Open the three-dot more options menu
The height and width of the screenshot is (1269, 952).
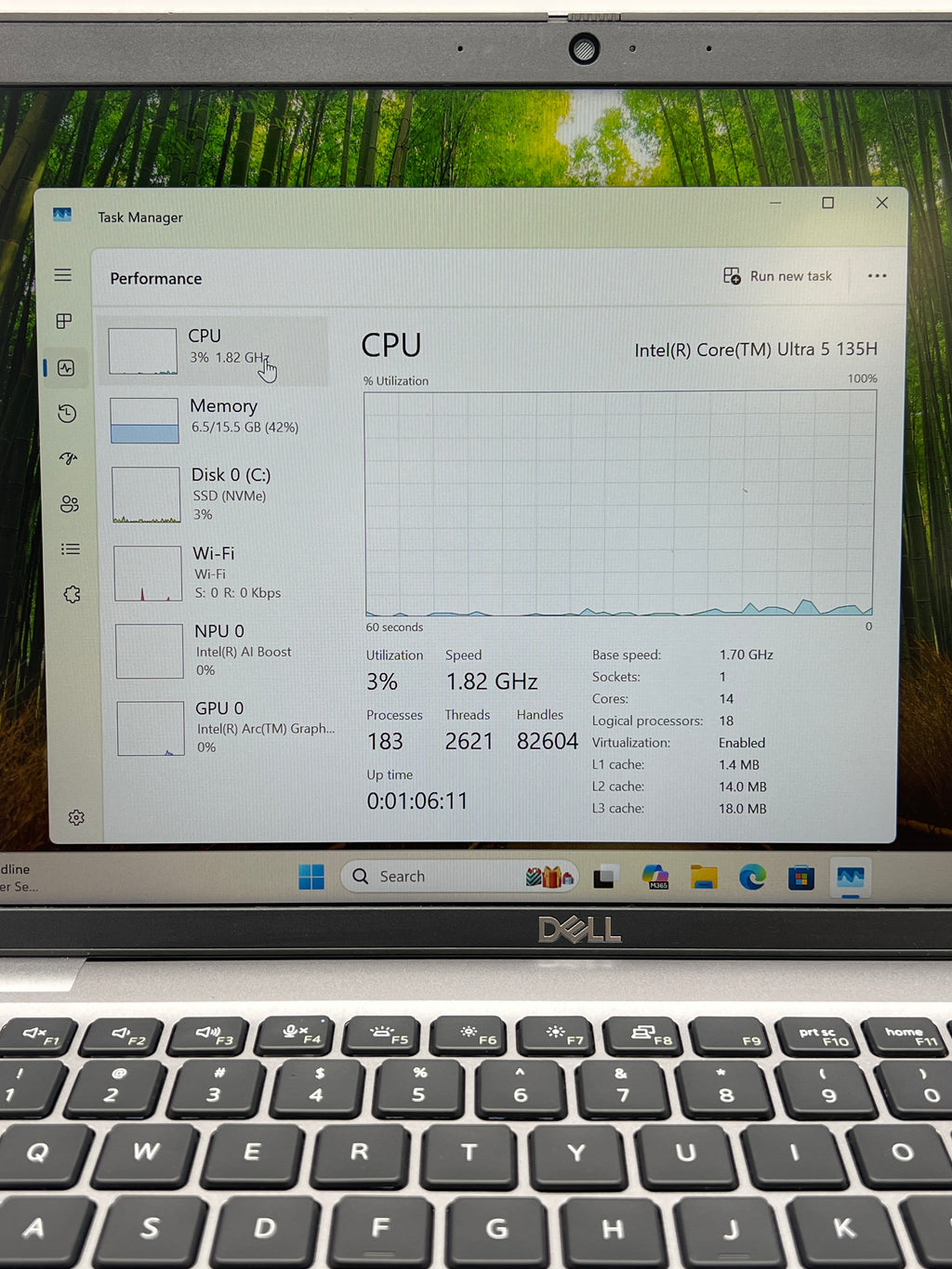[877, 276]
